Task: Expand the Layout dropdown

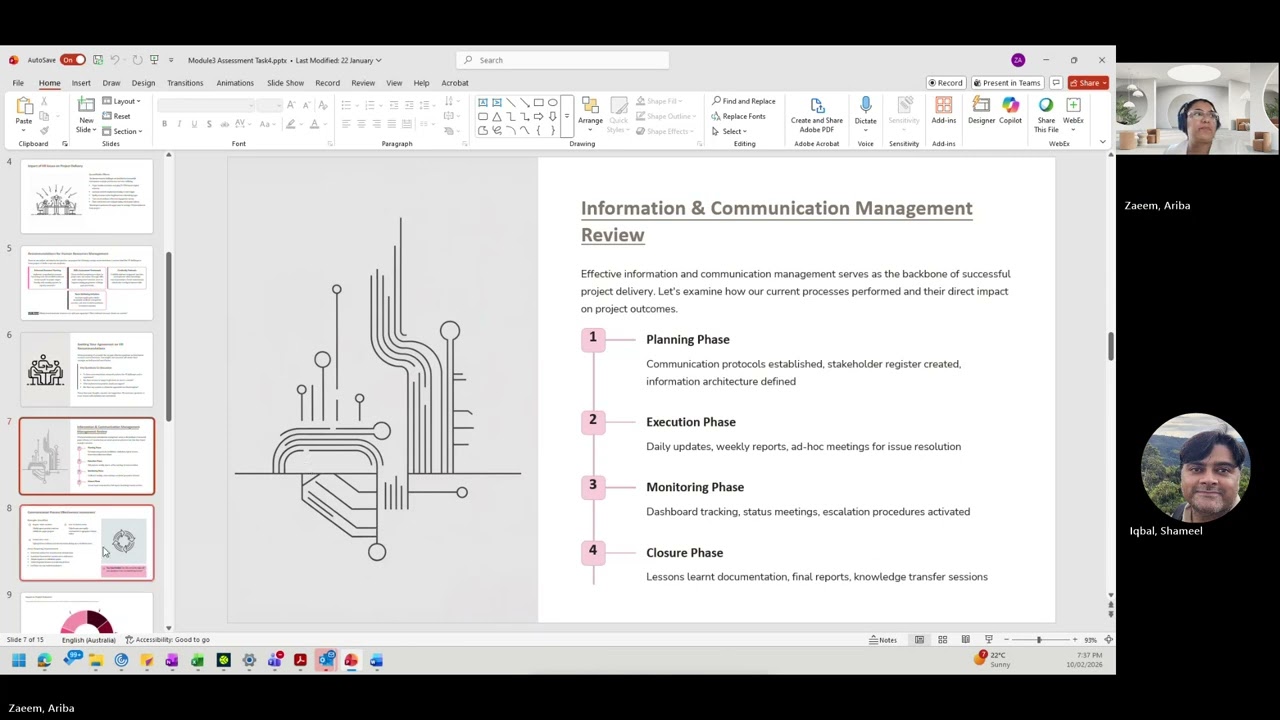Action: pos(126,101)
